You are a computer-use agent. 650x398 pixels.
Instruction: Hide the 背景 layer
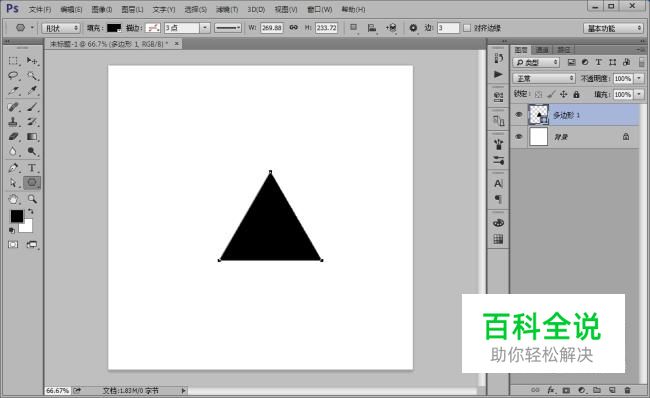point(519,137)
